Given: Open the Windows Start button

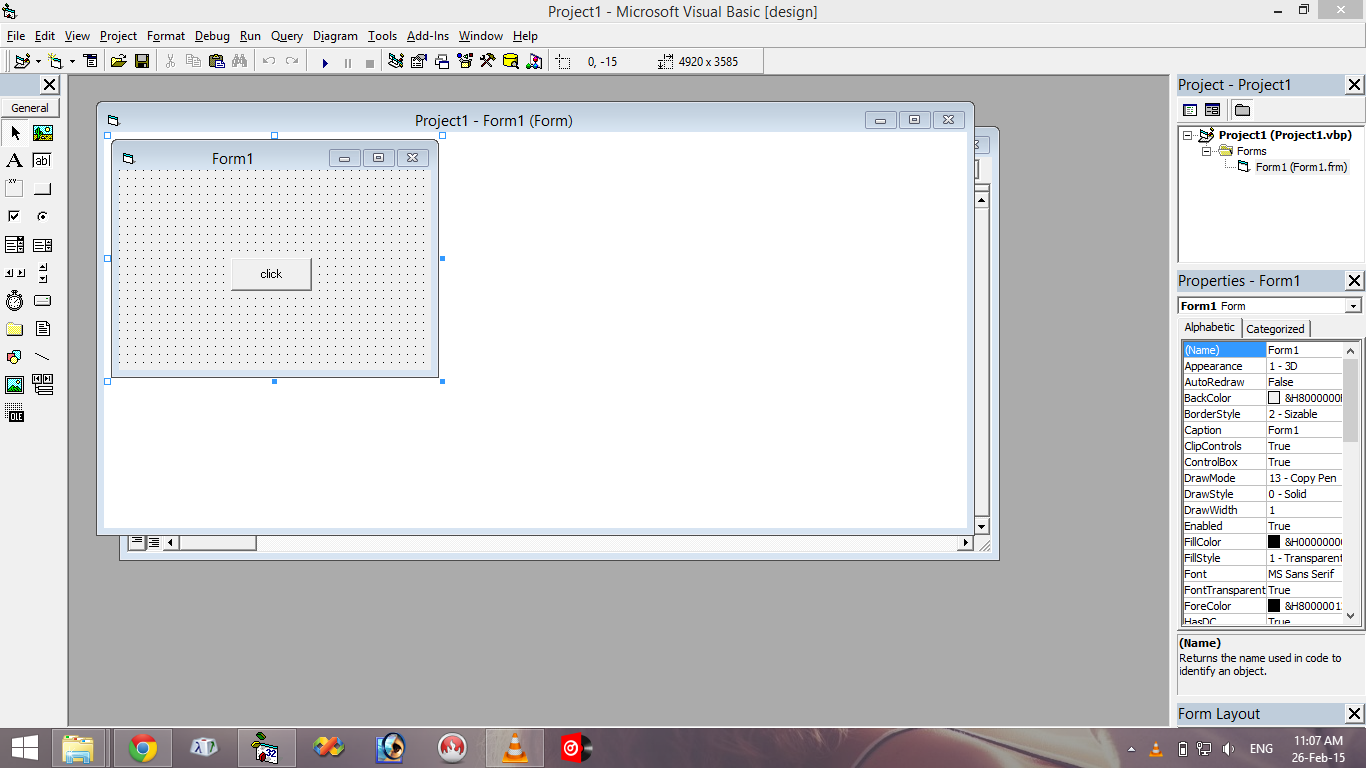Looking at the screenshot, I should pos(25,748).
